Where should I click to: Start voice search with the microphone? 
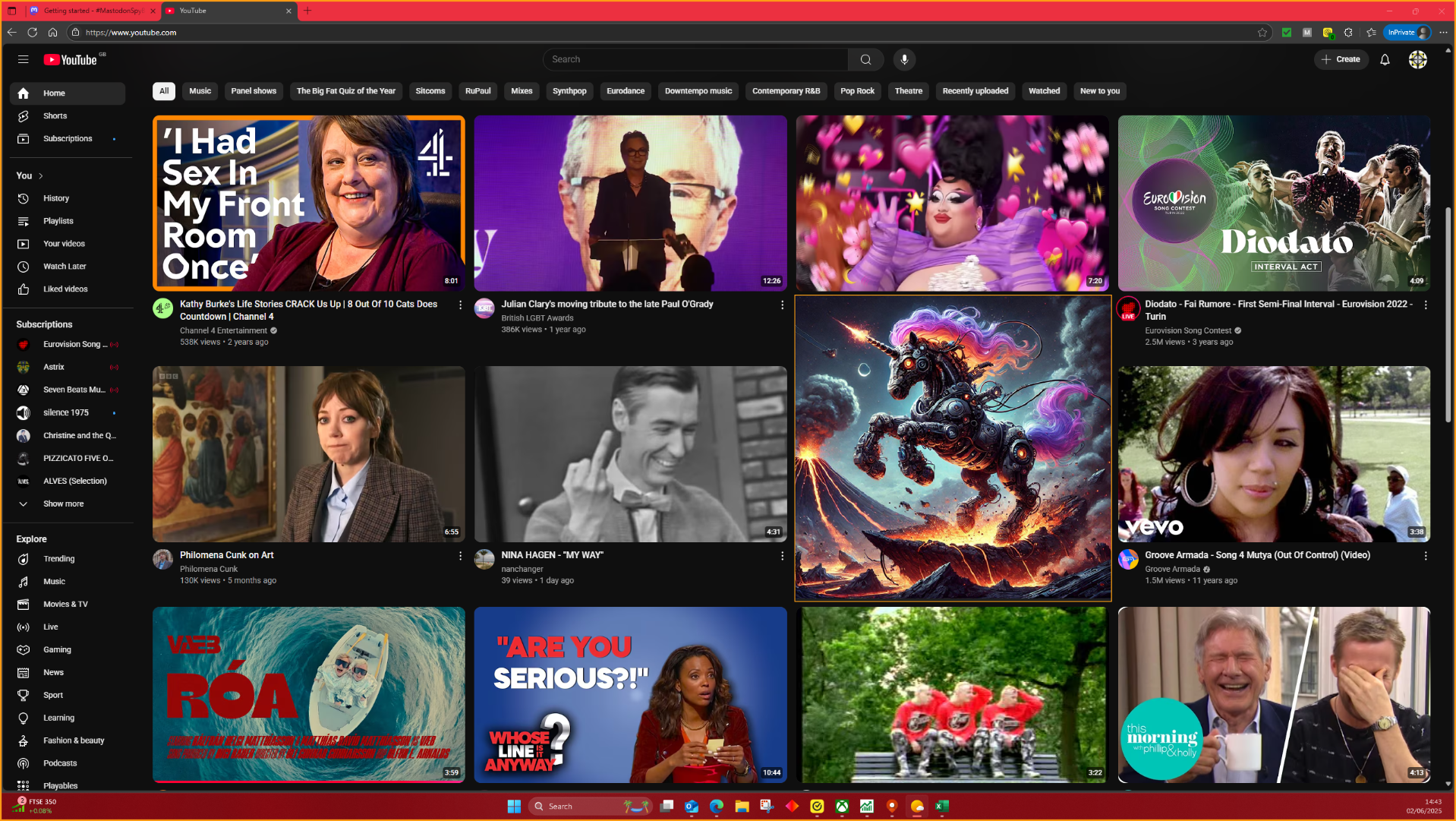tap(904, 59)
